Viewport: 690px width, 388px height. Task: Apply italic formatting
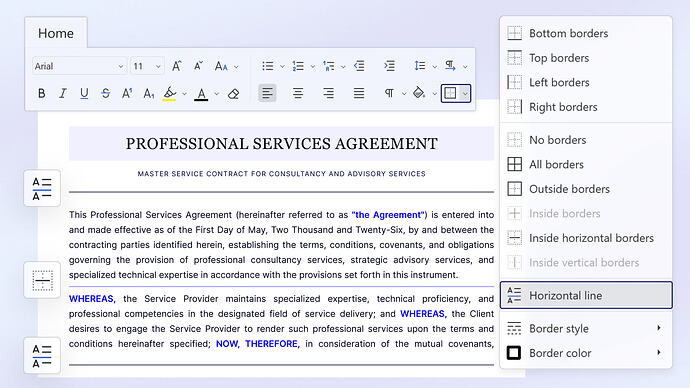tap(63, 93)
